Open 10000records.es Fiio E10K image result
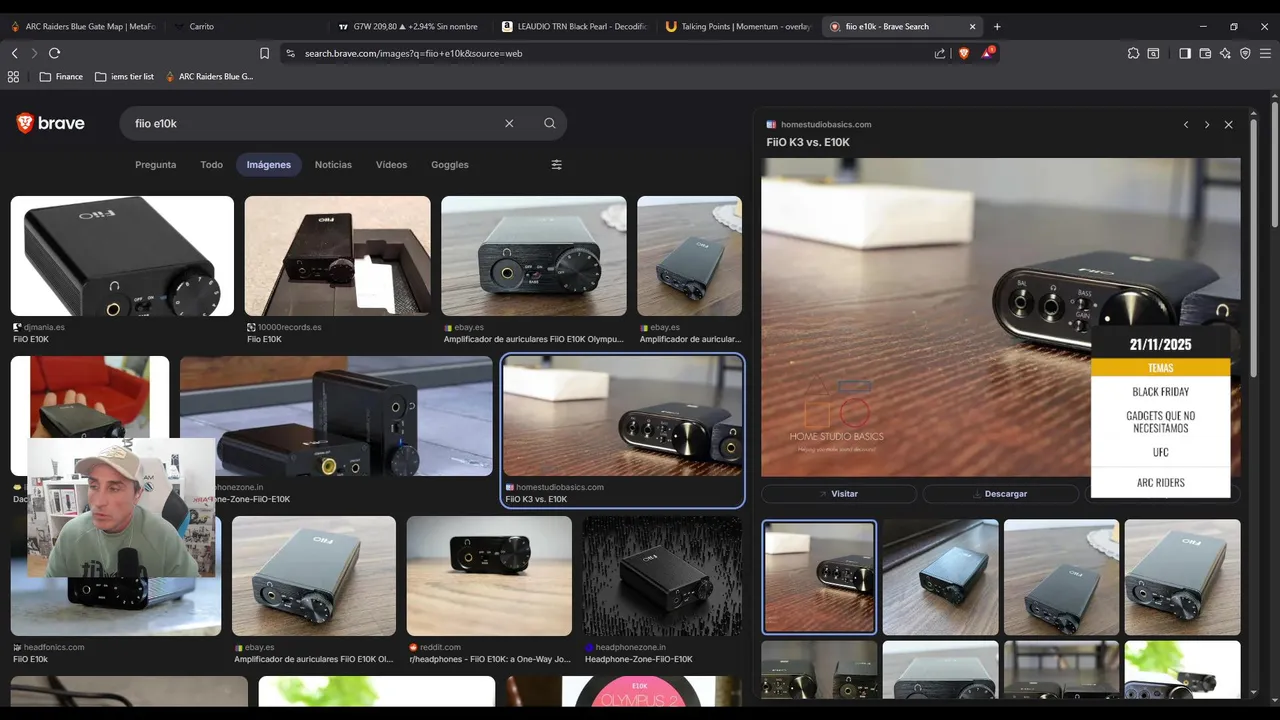The width and height of the screenshot is (1280, 720). pos(338,256)
